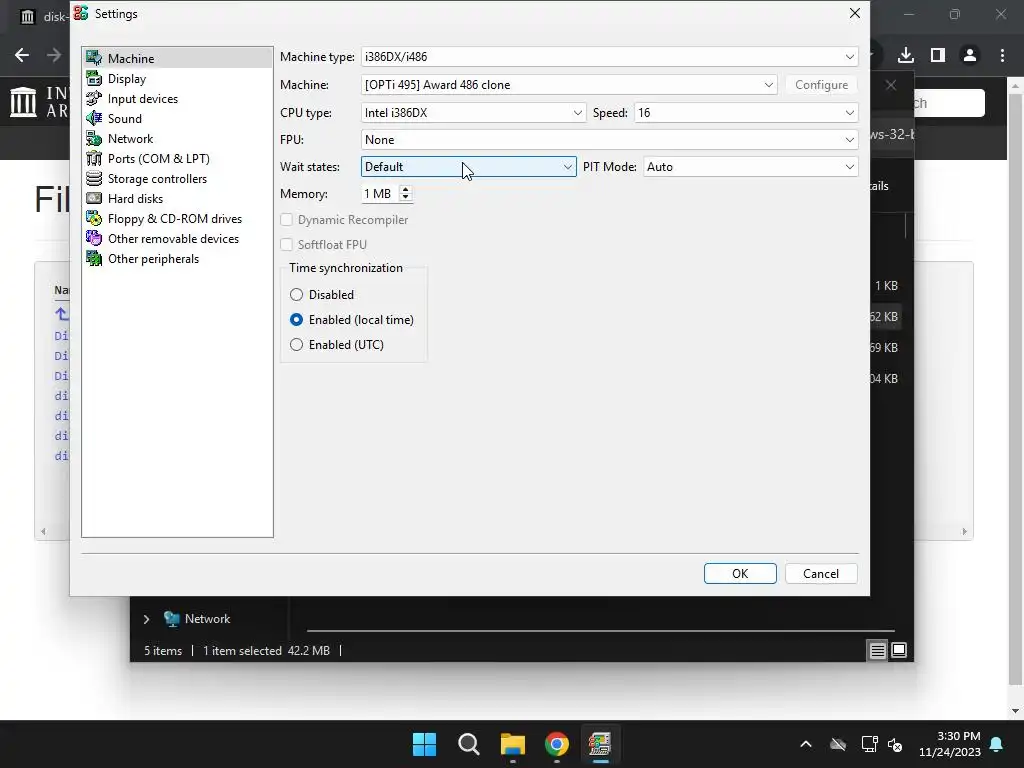Click the Memory value field
Image resolution: width=1024 pixels, height=768 pixels.
coord(380,194)
